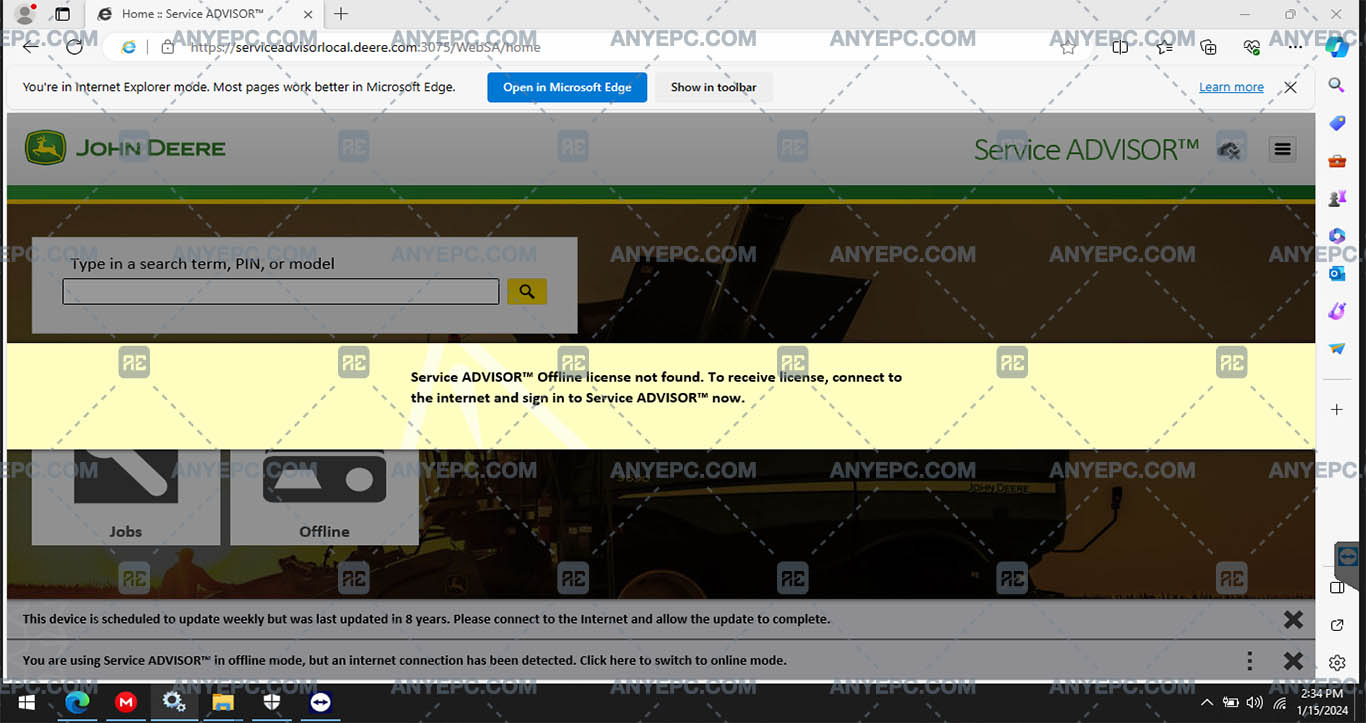The height and width of the screenshot is (723, 1366).
Task: Open sidebar Outlook icon
Action: click(x=1337, y=274)
